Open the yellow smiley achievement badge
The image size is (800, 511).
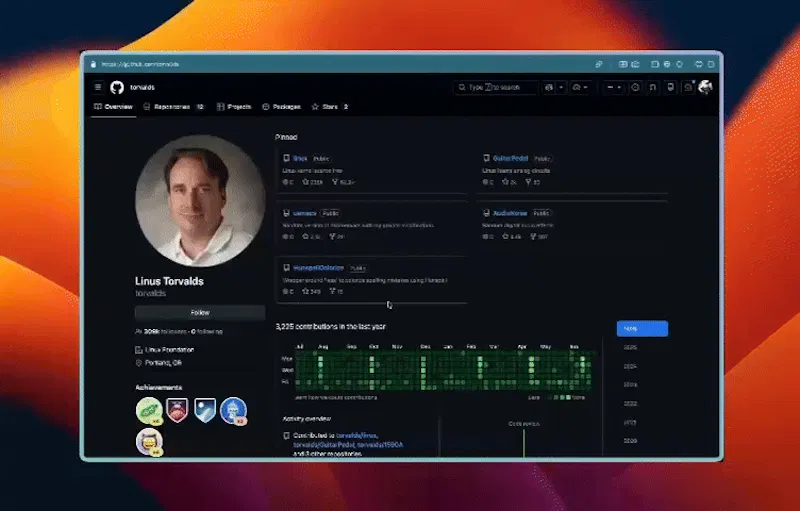(149, 442)
